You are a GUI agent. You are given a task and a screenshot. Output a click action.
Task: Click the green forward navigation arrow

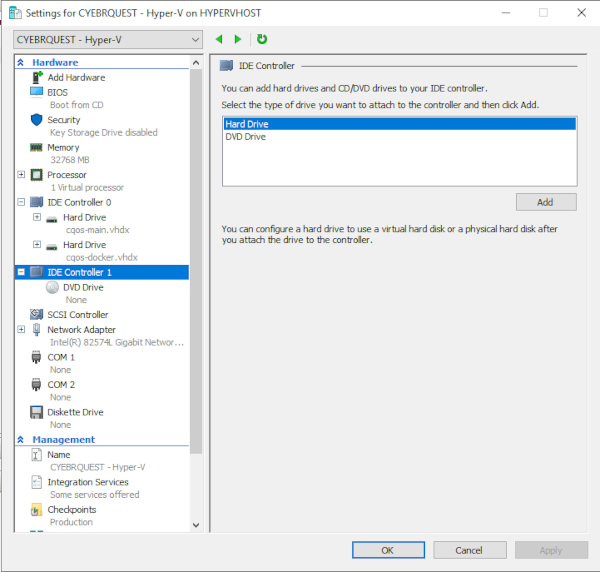238,39
